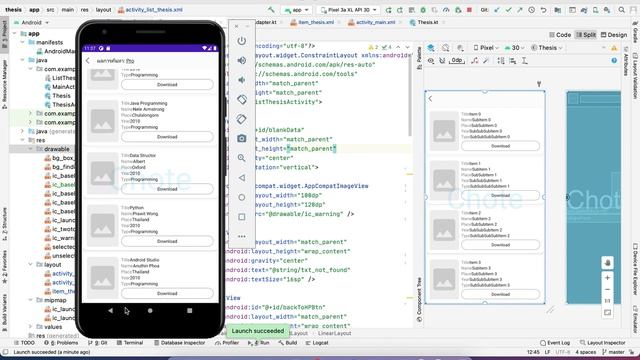Open the API 30 version dropdown

[x=515, y=48]
